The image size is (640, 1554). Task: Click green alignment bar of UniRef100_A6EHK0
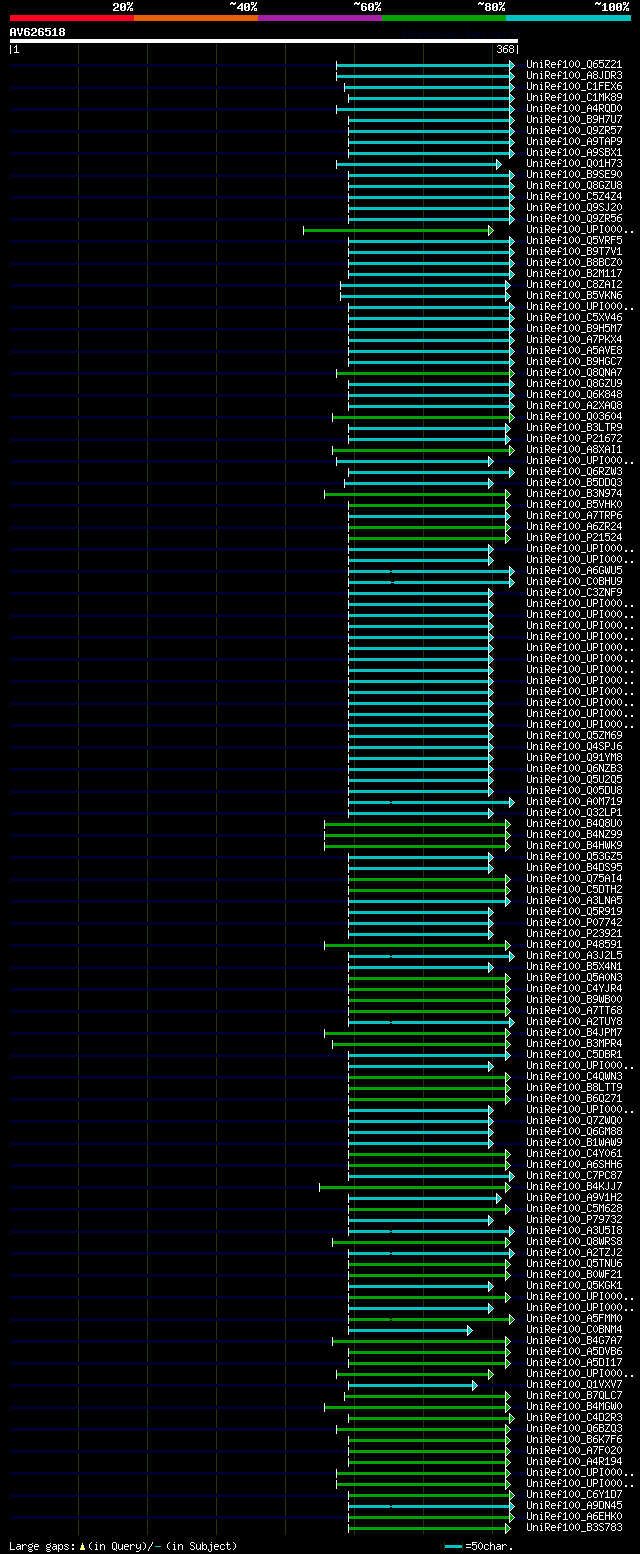[x=429, y=1516]
